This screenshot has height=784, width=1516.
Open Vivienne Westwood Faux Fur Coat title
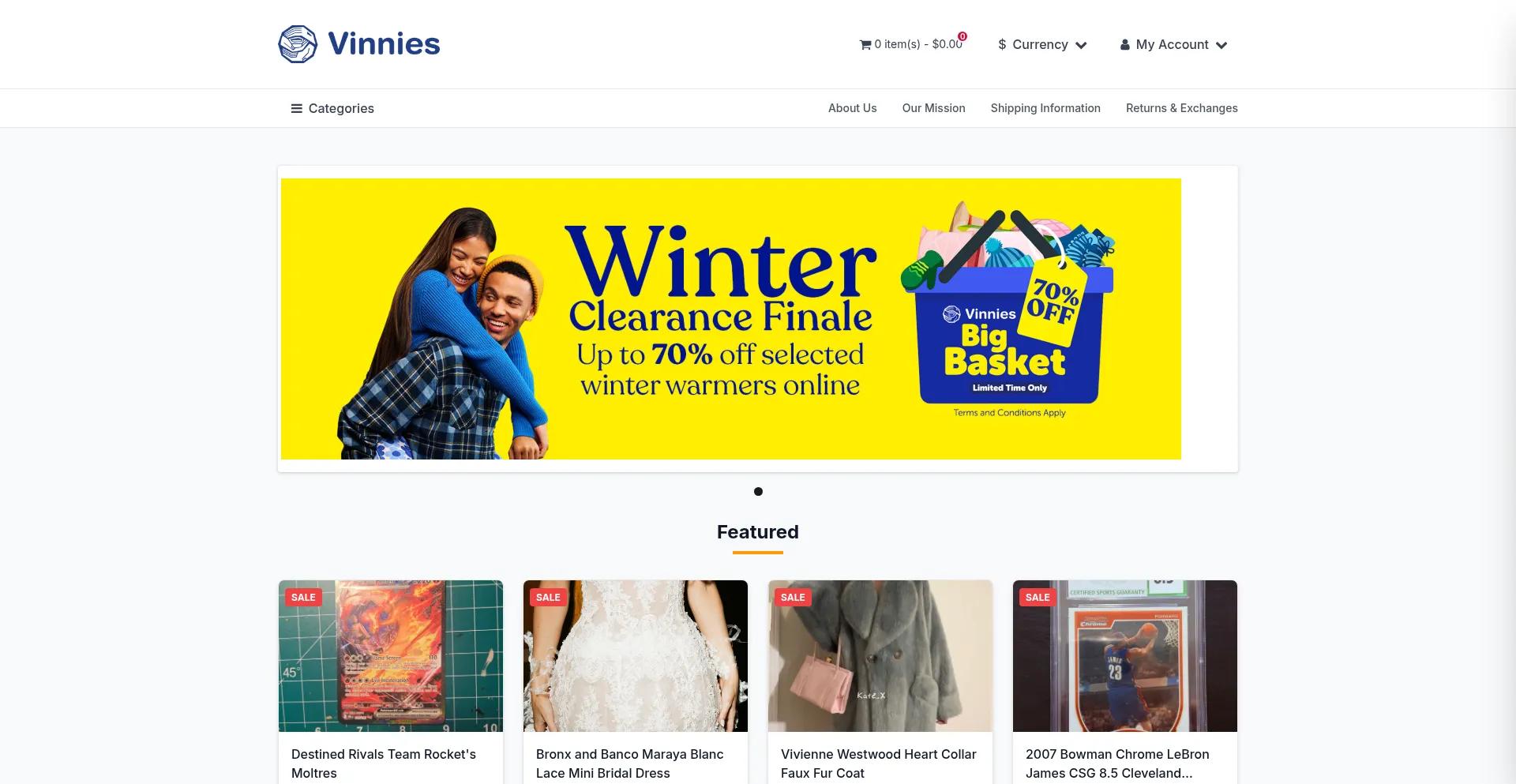[879, 763]
